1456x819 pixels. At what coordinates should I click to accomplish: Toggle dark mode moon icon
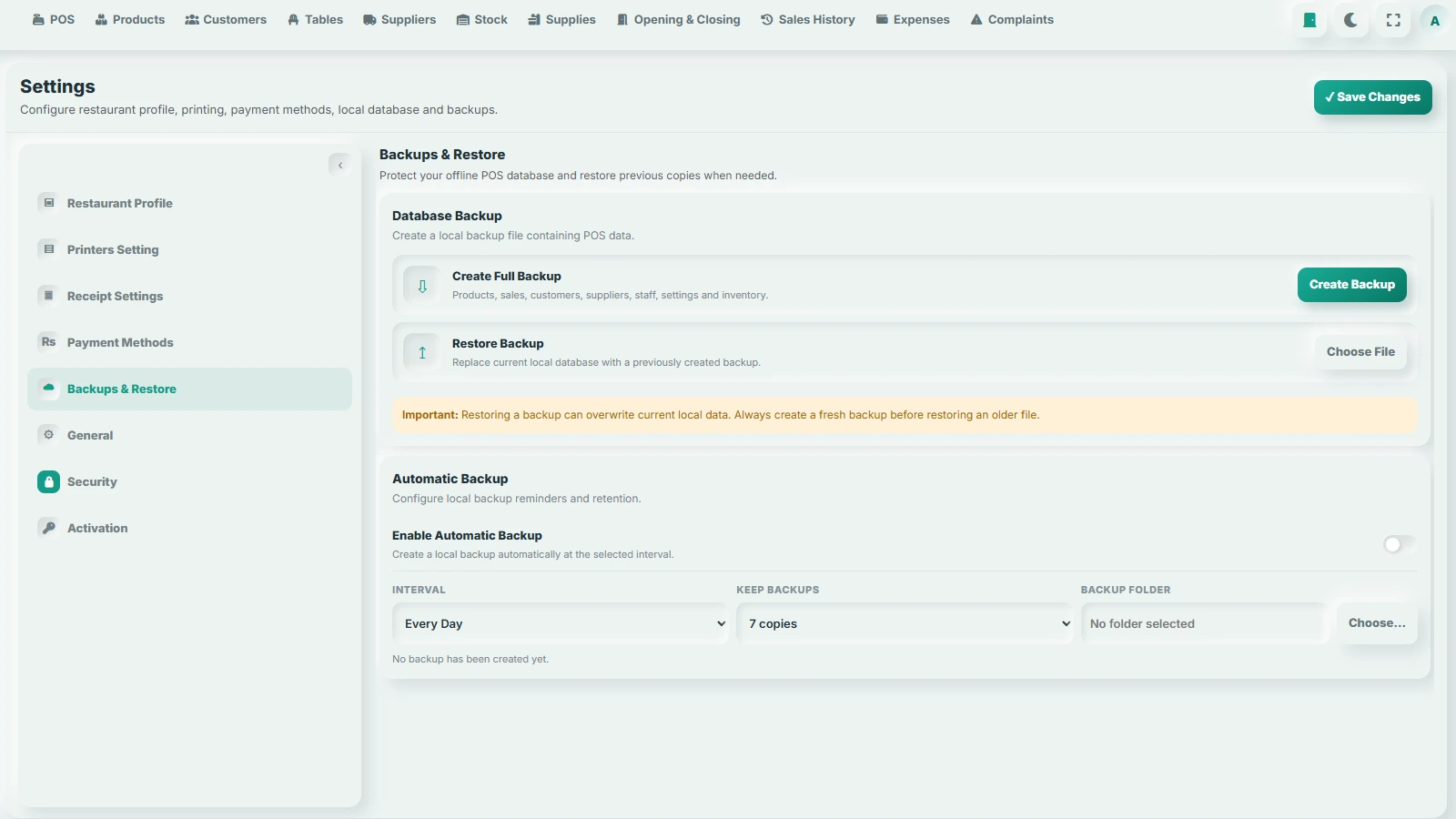click(x=1351, y=20)
